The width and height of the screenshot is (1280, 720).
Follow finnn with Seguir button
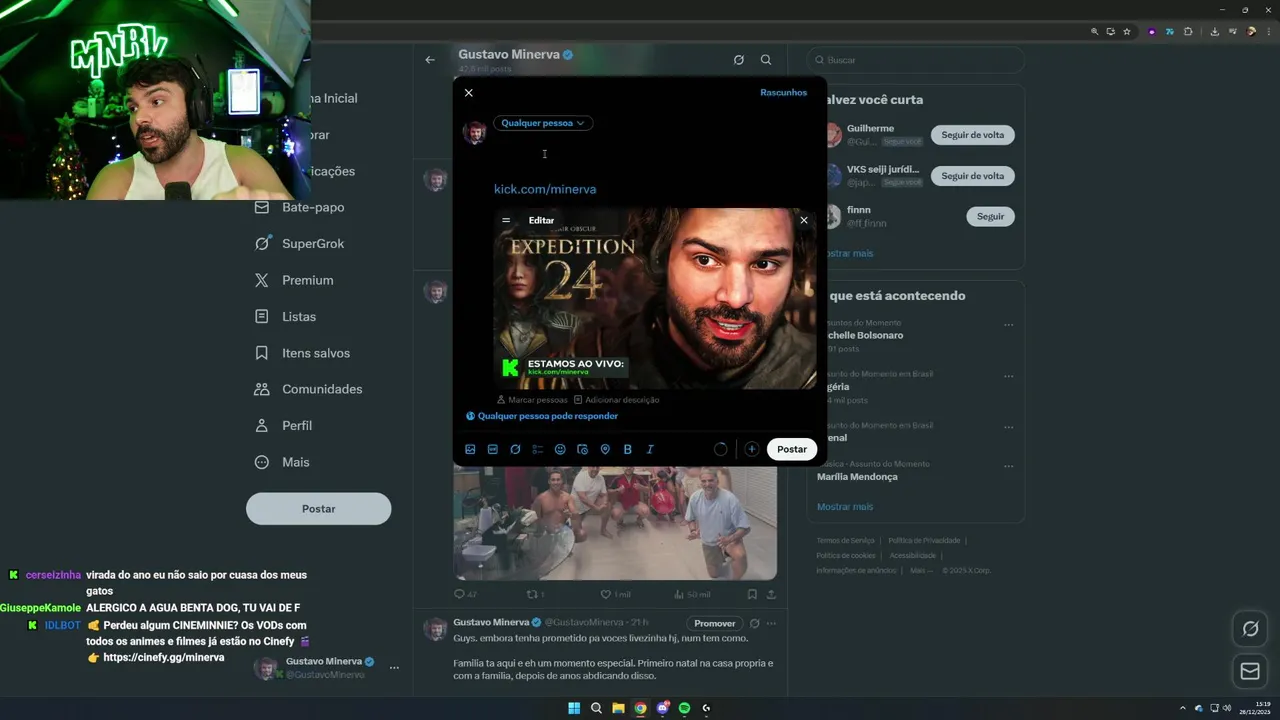pos(990,217)
